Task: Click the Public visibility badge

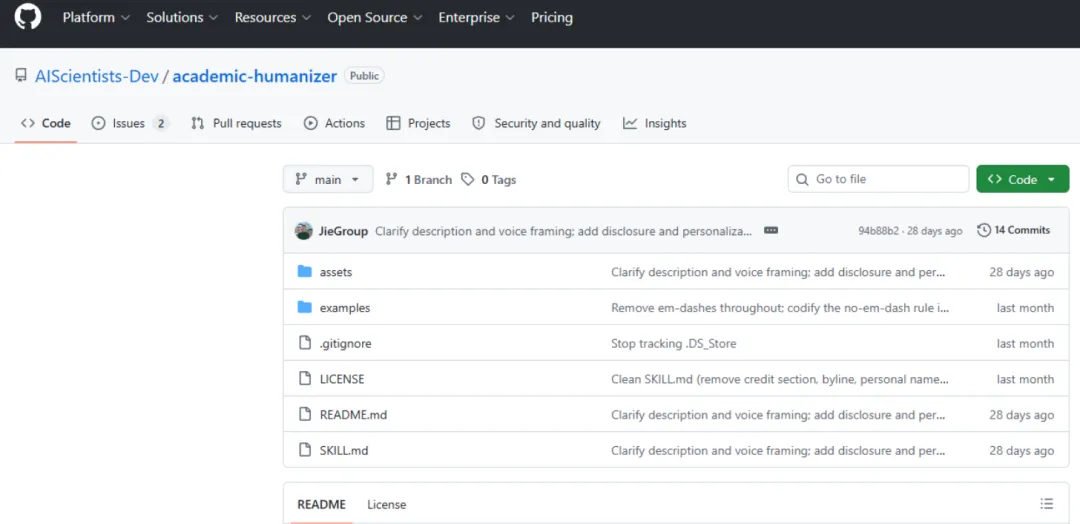Action: 364,76
